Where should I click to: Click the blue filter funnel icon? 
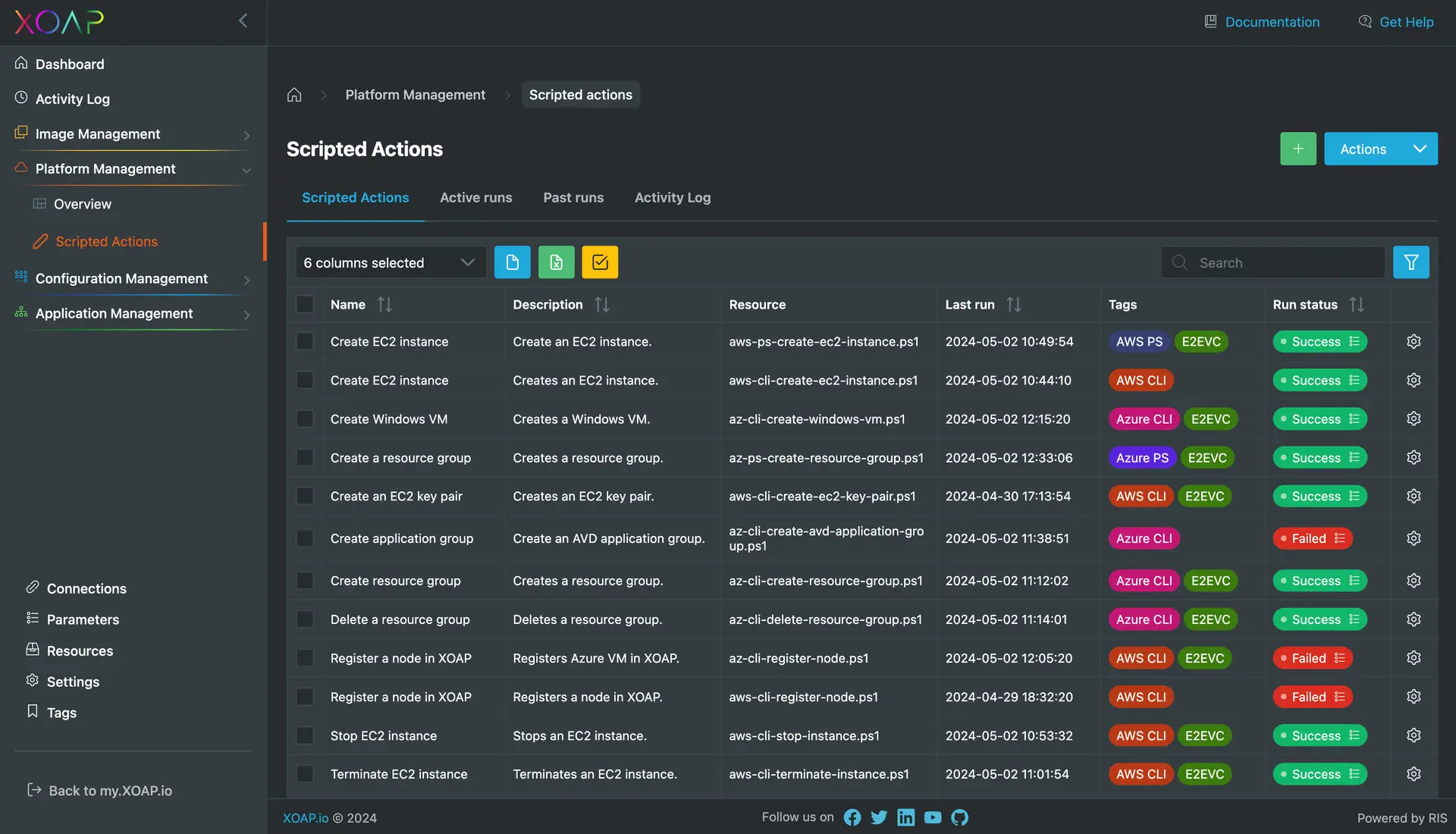pyautogui.click(x=1410, y=262)
